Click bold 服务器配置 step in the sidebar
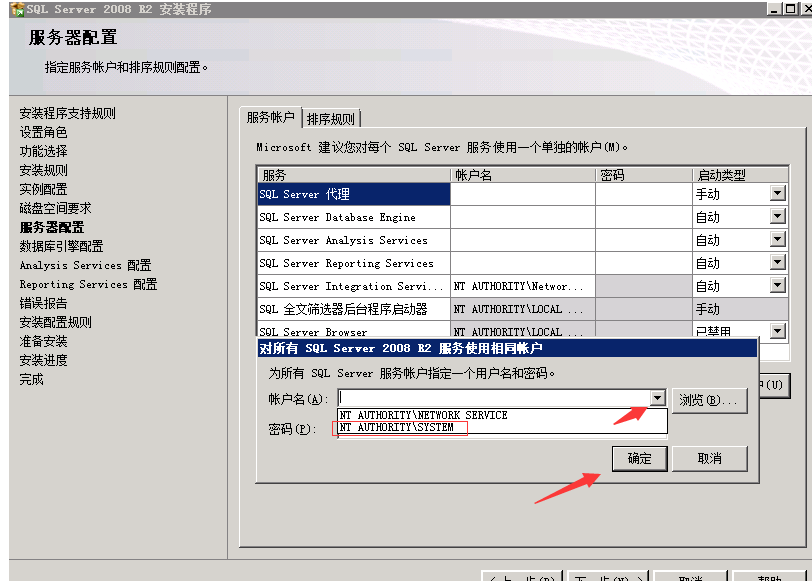 click(52, 227)
